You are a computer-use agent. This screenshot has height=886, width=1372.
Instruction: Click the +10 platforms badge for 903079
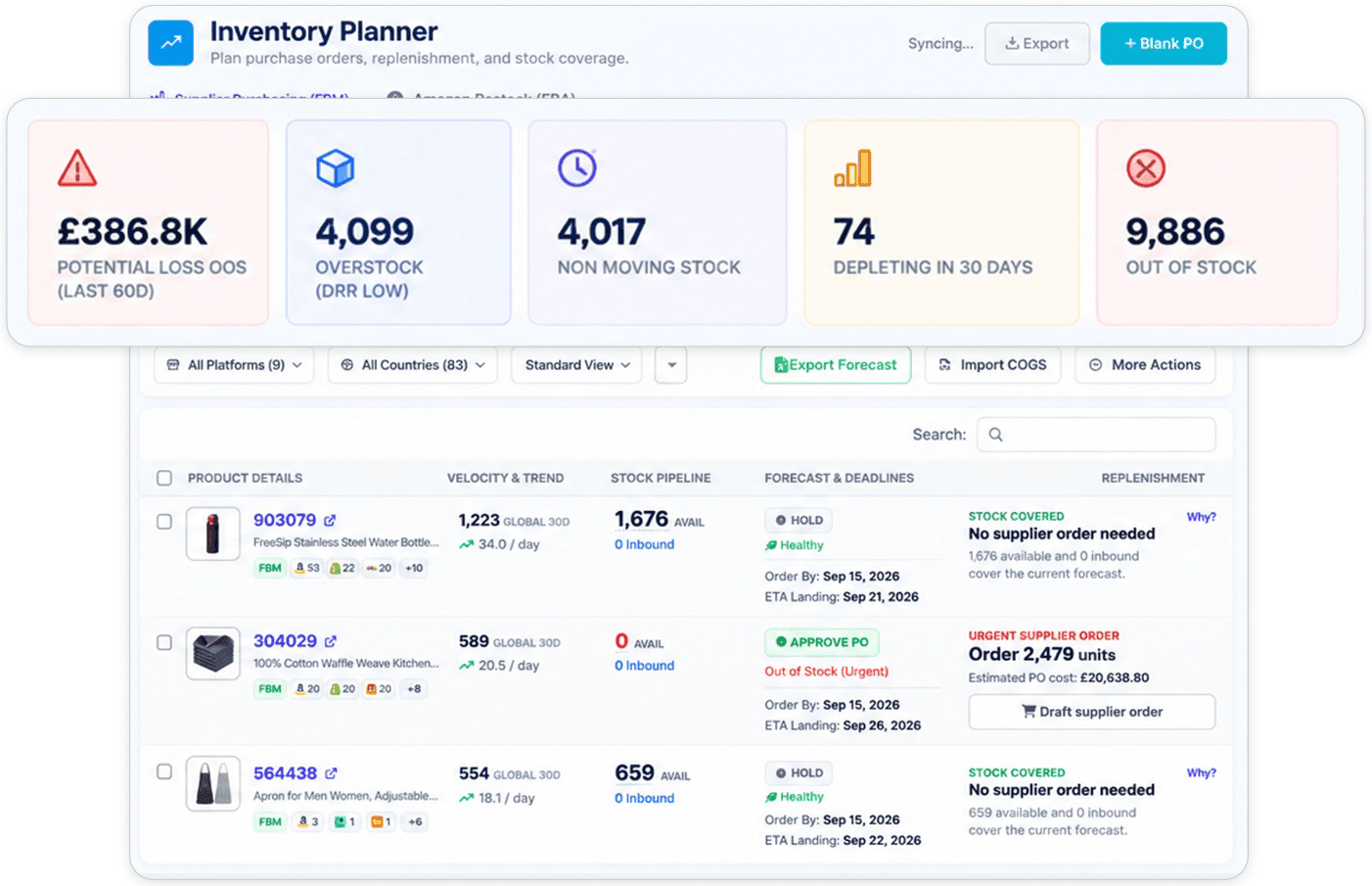(x=414, y=568)
